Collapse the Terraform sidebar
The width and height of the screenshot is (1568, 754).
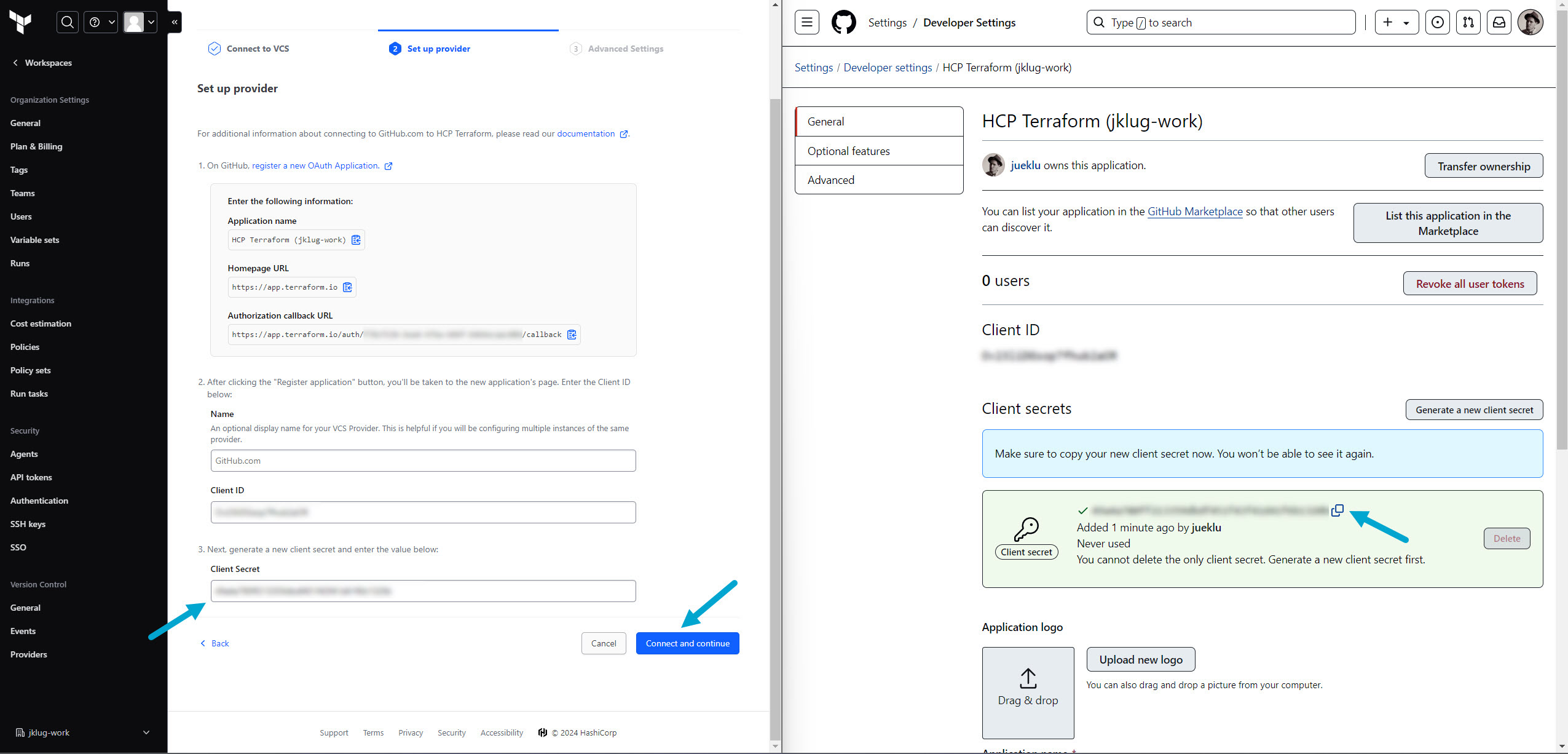tap(175, 22)
